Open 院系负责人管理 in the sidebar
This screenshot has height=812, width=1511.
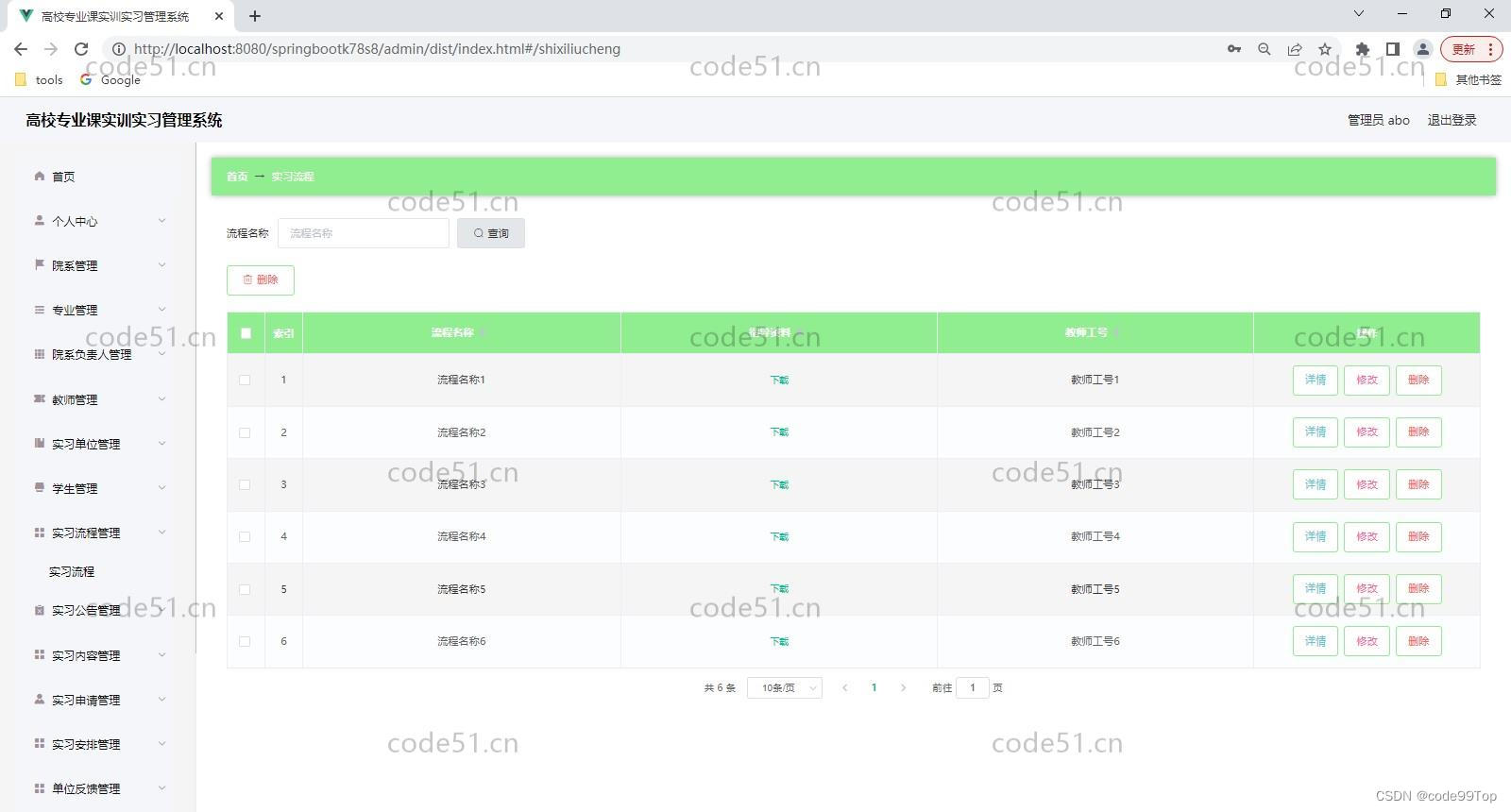pos(92,355)
